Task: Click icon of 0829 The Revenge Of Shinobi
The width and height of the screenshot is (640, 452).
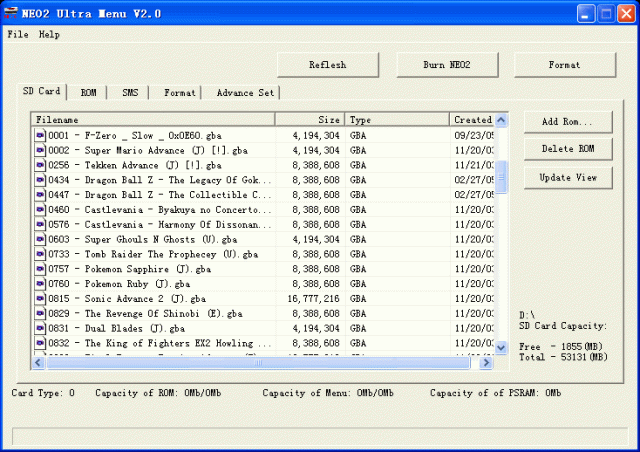Action: click(x=40, y=313)
